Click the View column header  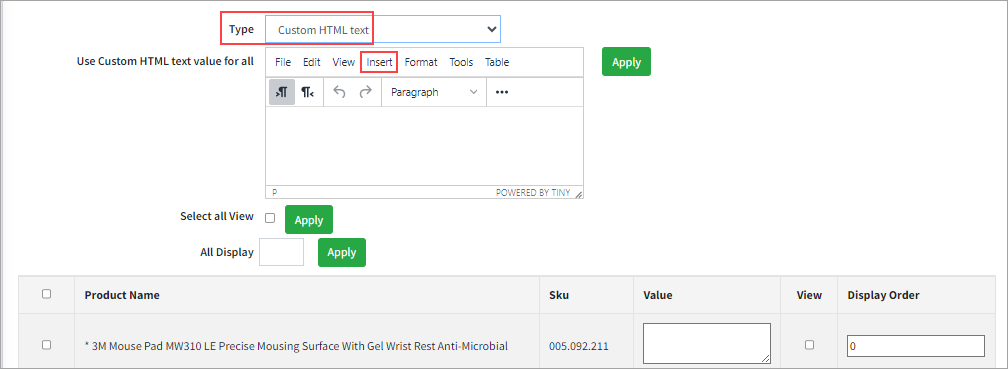pos(809,295)
